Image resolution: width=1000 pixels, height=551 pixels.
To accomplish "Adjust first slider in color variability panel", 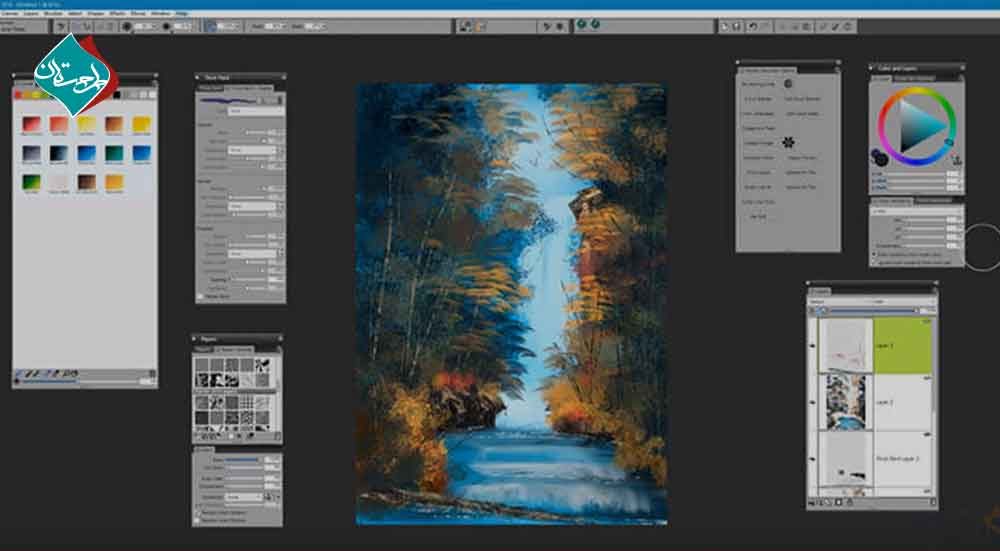I will 924,220.
